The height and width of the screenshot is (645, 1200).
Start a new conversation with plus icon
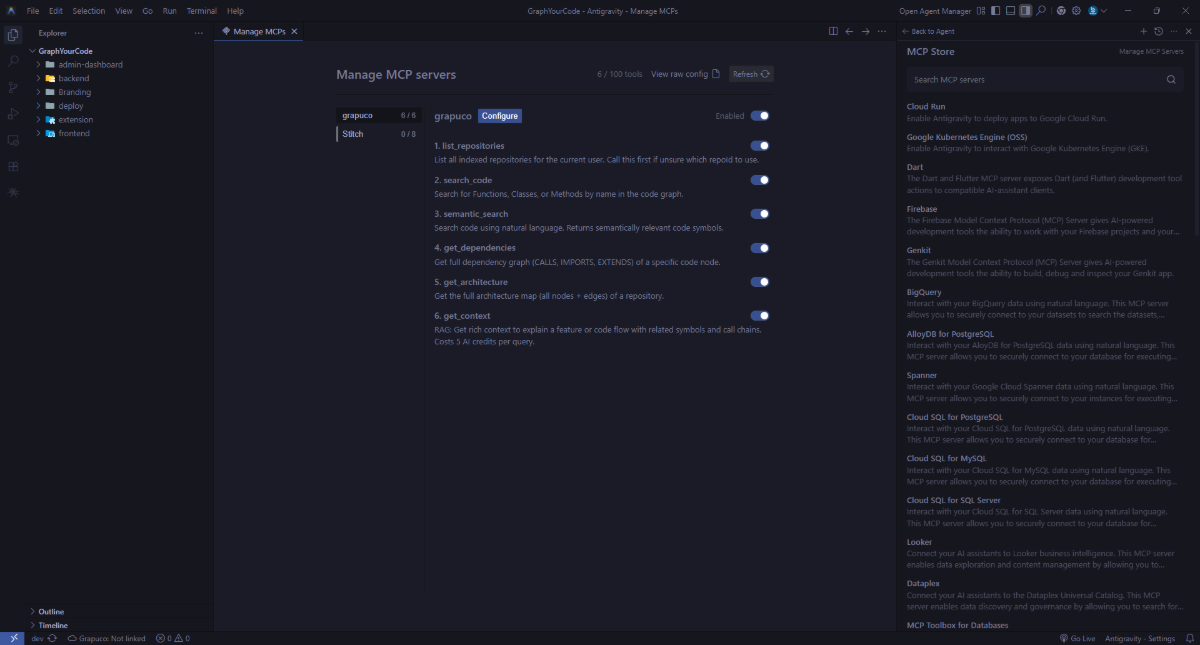1143,31
